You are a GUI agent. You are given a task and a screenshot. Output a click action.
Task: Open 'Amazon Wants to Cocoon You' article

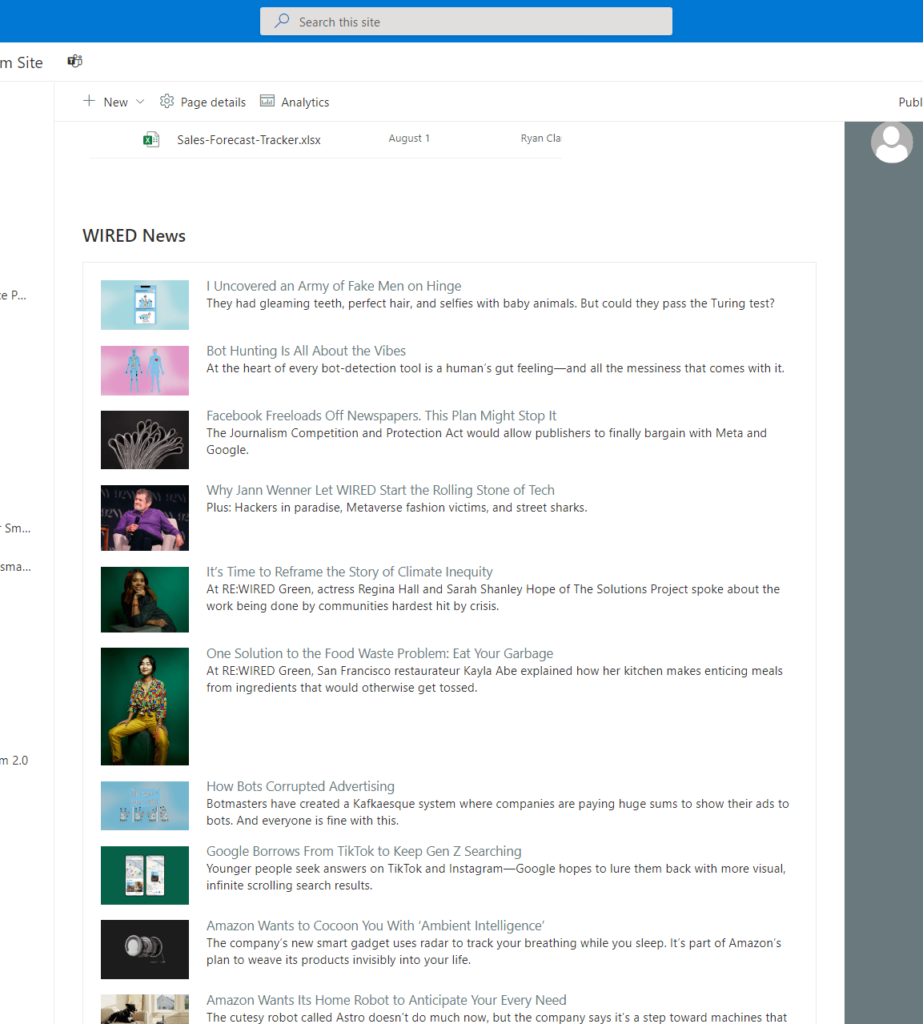pyautogui.click(x=376, y=925)
